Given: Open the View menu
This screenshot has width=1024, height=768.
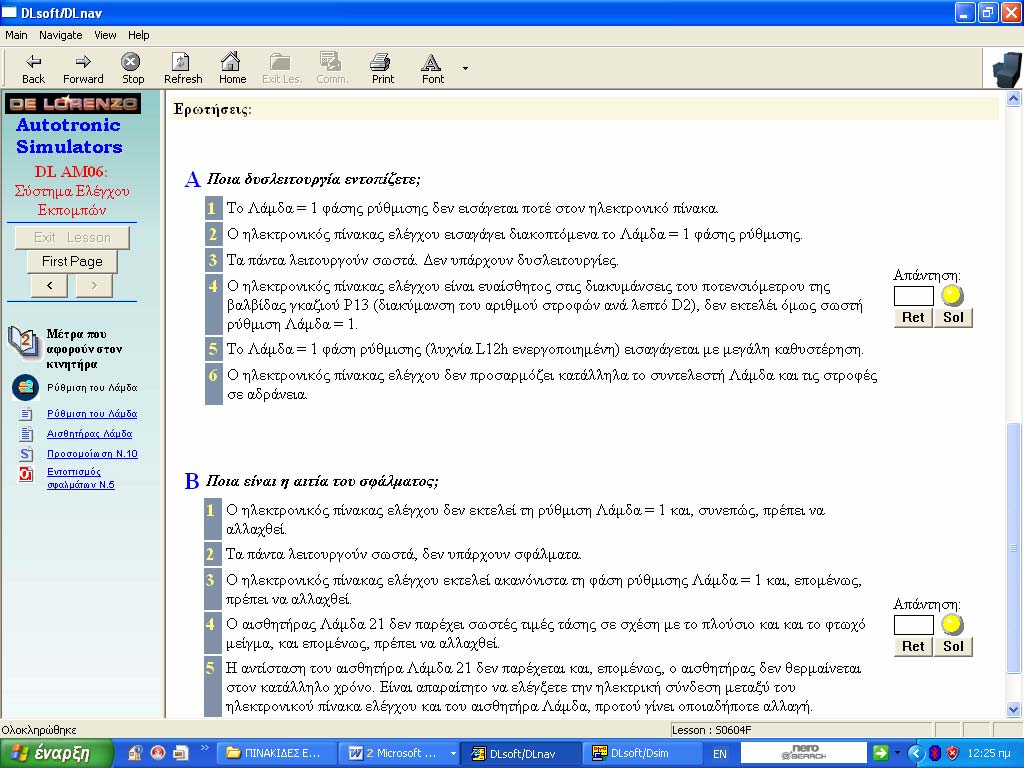Looking at the screenshot, I should [105, 35].
